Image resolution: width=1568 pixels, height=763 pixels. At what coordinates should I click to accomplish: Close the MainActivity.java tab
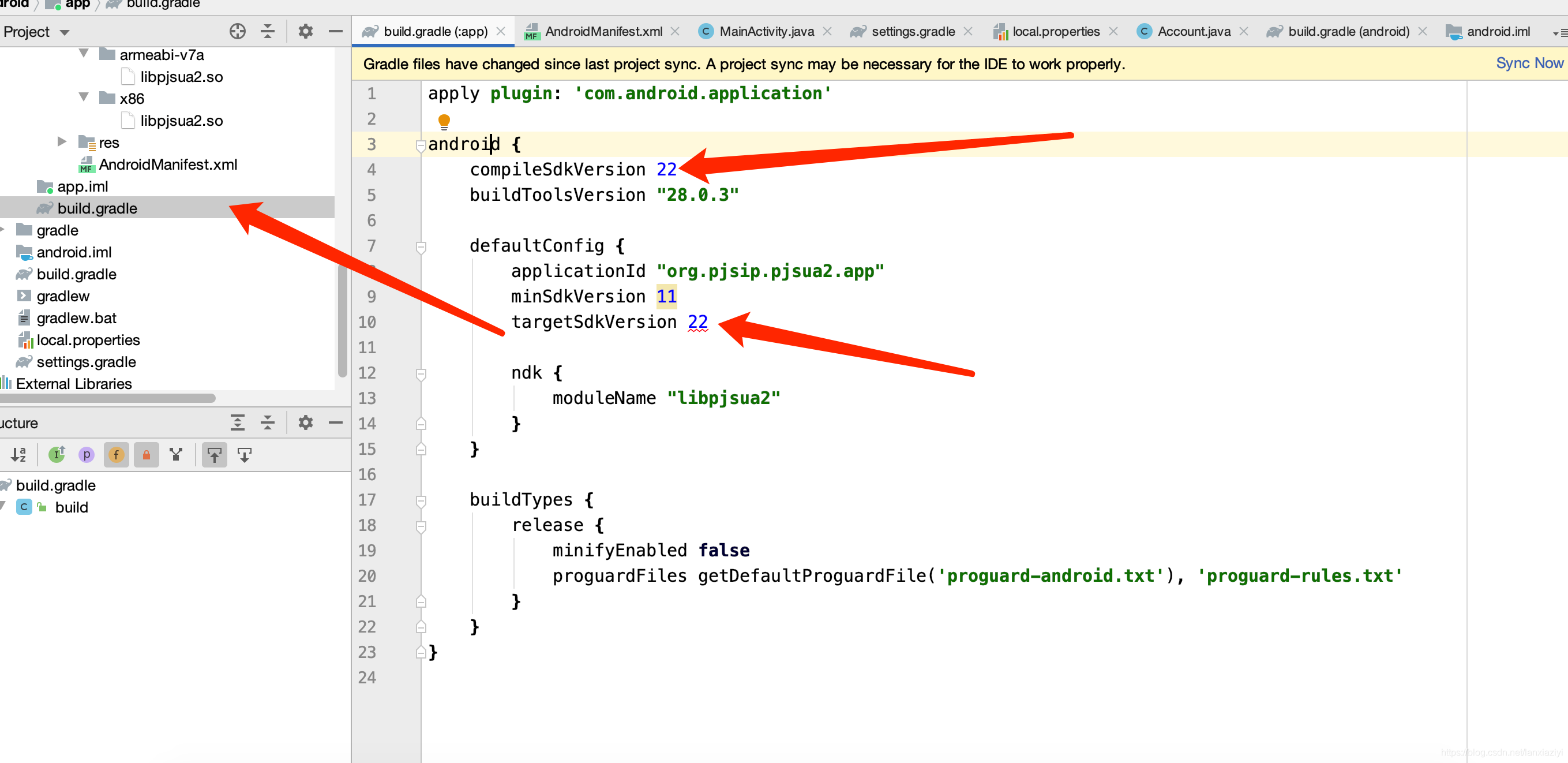tap(827, 31)
